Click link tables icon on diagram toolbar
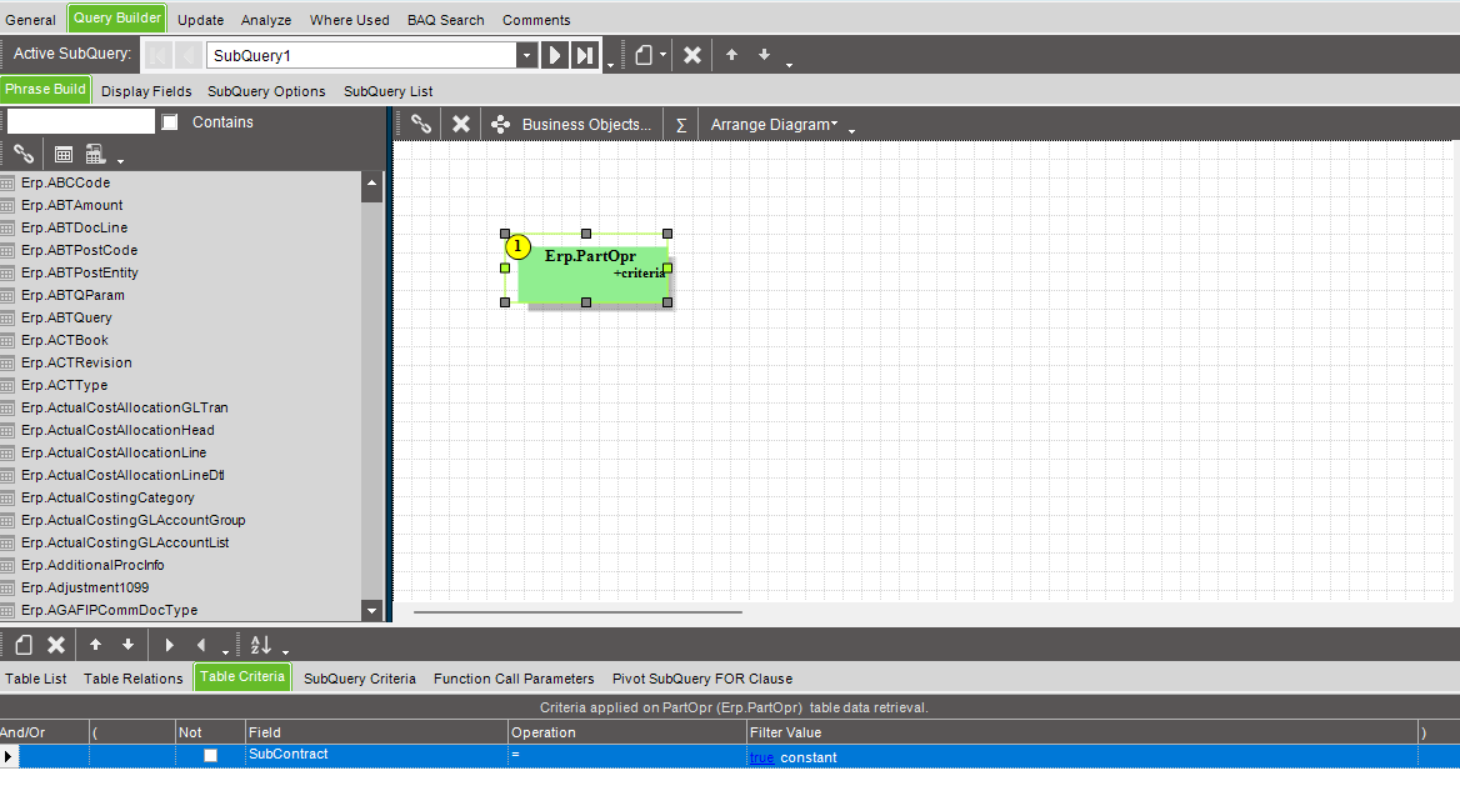Viewport: 1460px width, 808px height. point(422,124)
